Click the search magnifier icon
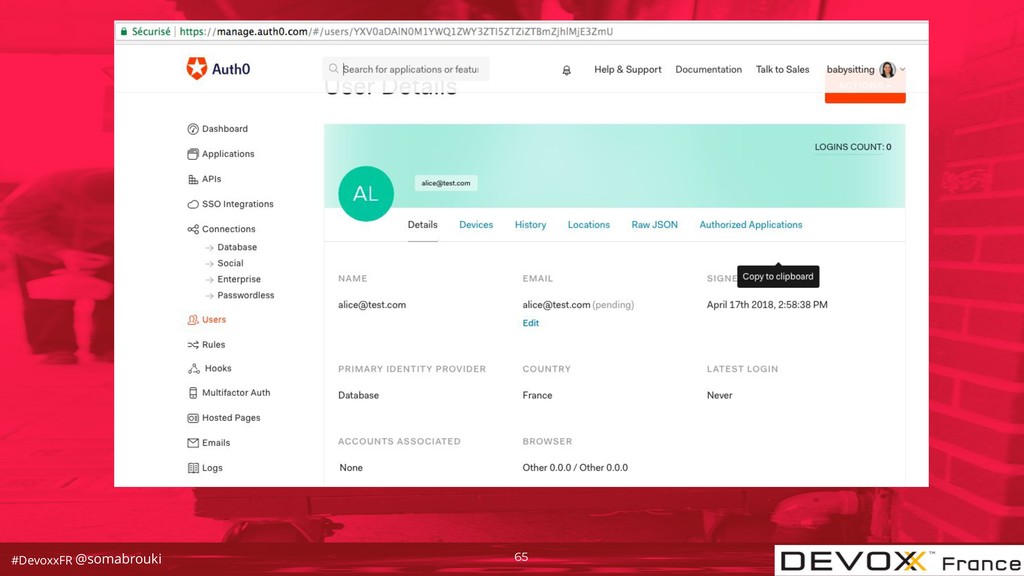Screen dimensions: 1024x576 pos(333,69)
